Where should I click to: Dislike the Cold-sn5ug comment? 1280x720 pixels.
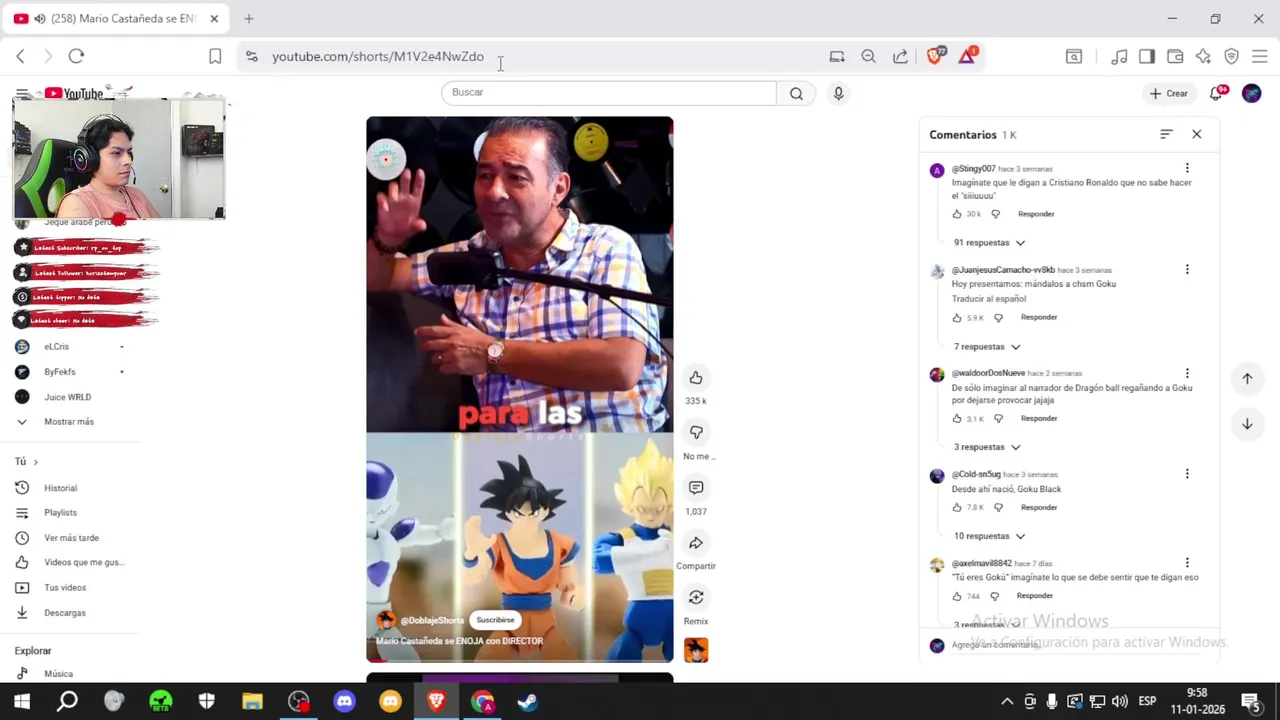click(998, 508)
